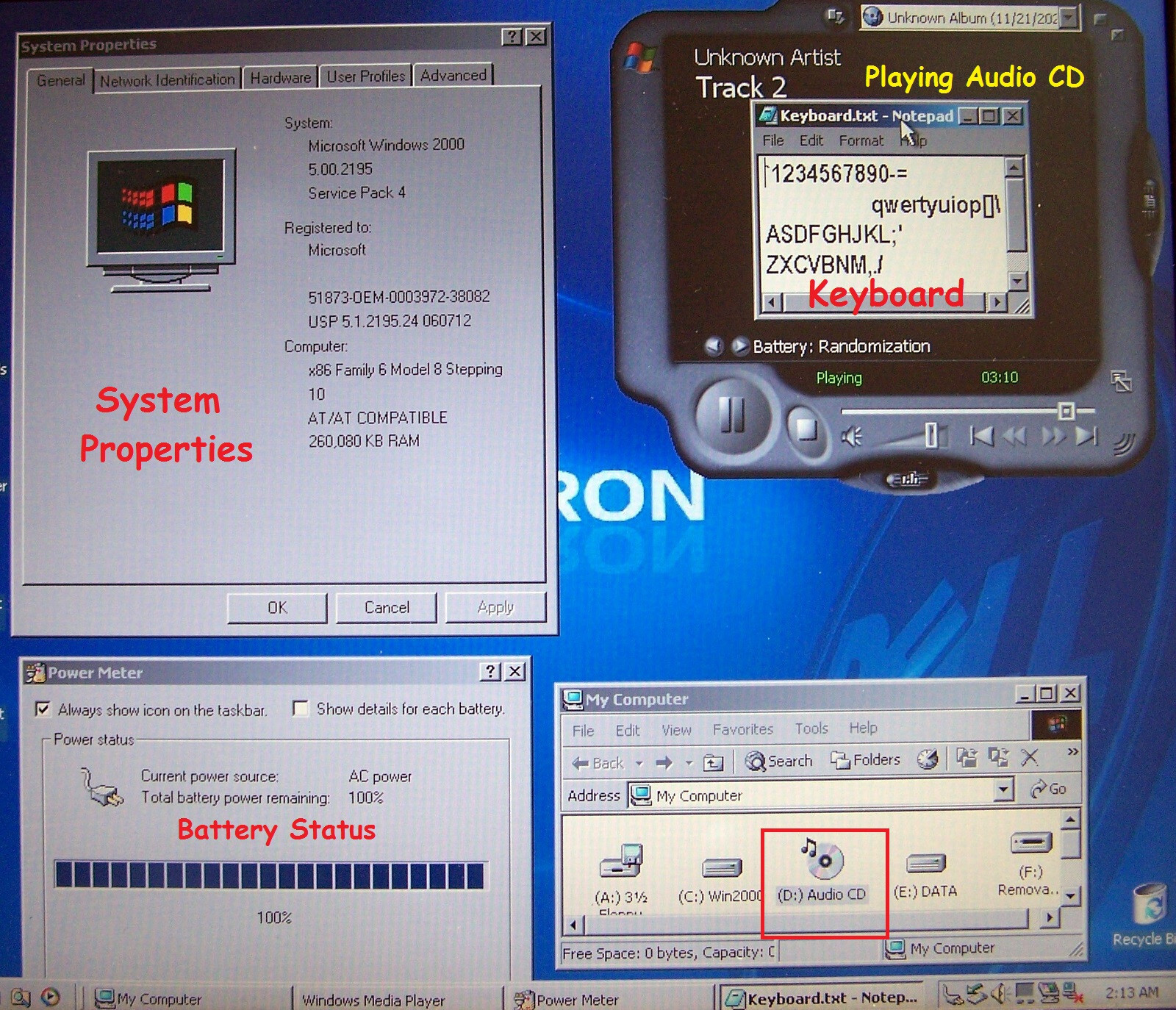Image resolution: width=1176 pixels, height=1010 pixels.
Task: Click Cancel in System Properties
Action: click(x=387, y=607)
